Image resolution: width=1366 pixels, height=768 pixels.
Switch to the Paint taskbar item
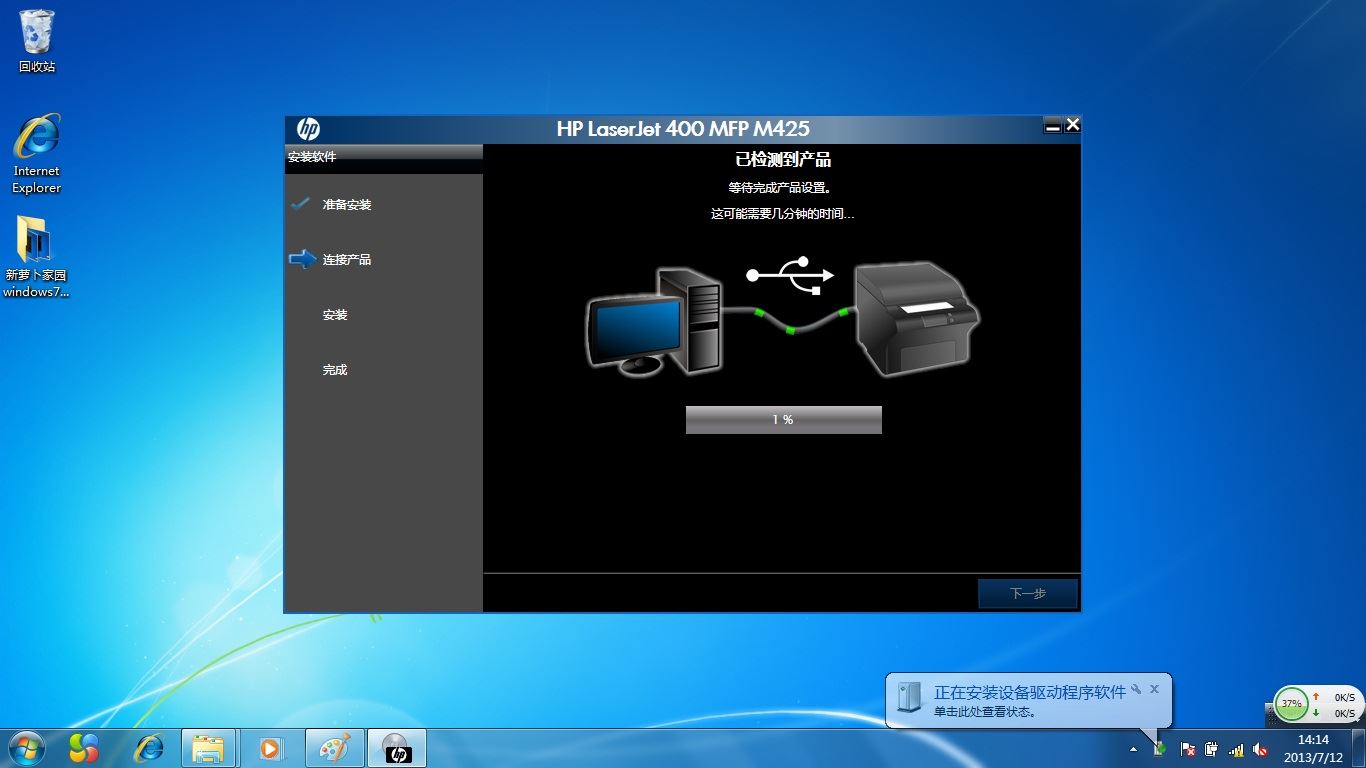[334, 748]
